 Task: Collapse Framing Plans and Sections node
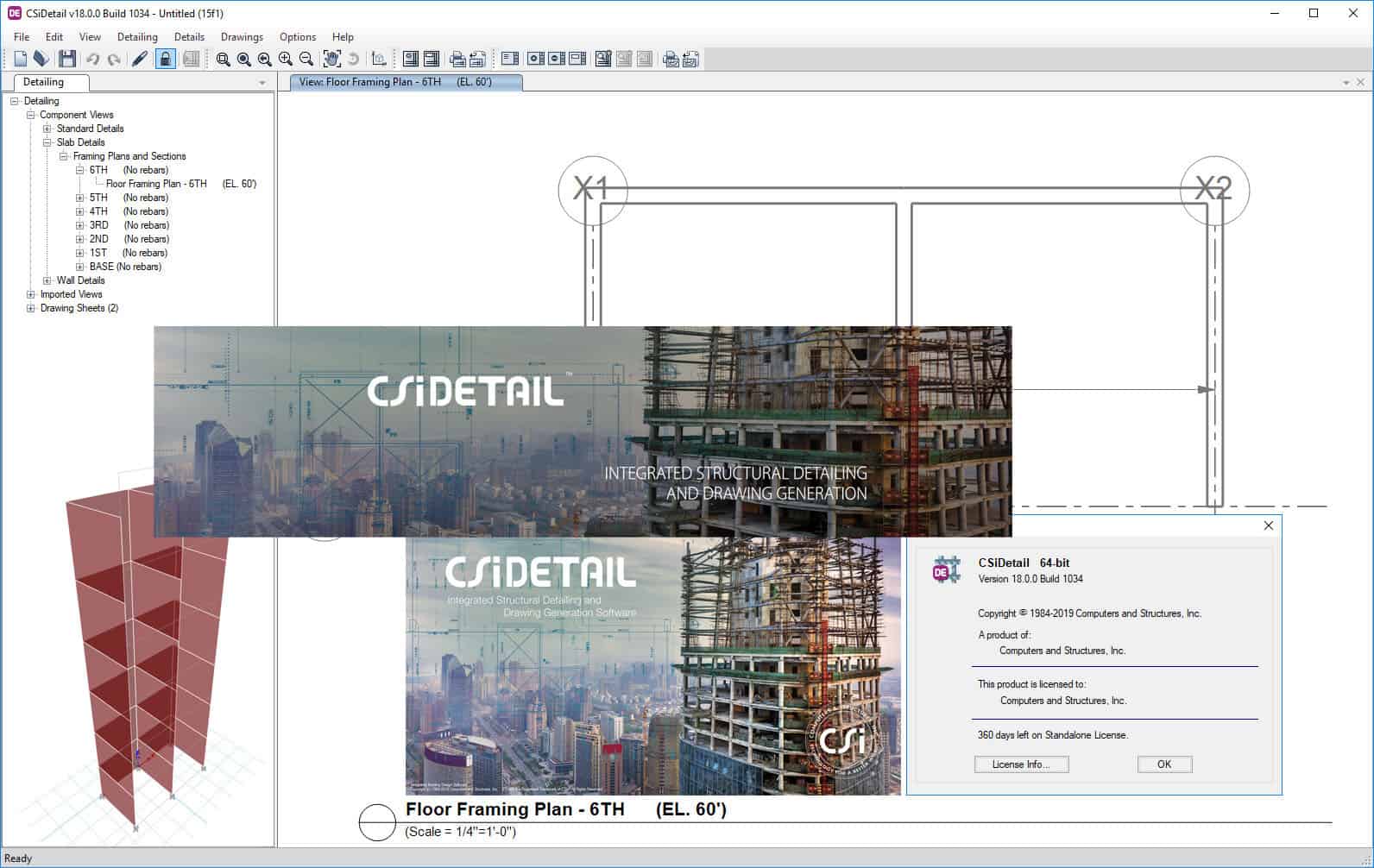click(63, 156)
